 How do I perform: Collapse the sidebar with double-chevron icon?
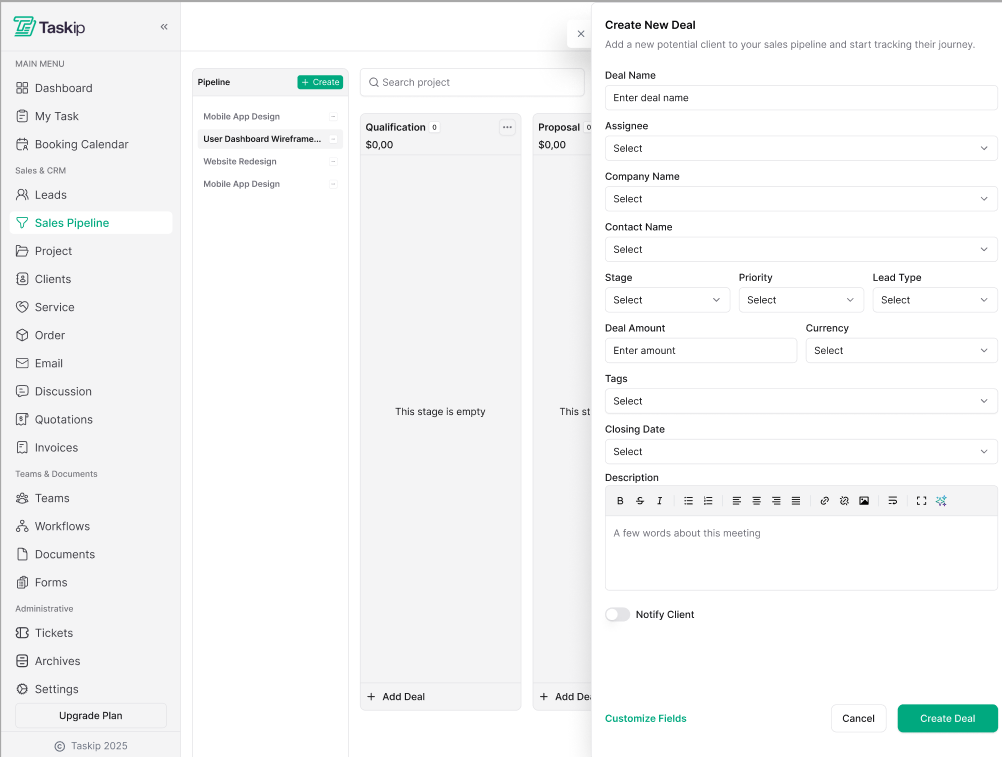click(x=164, y=27)
